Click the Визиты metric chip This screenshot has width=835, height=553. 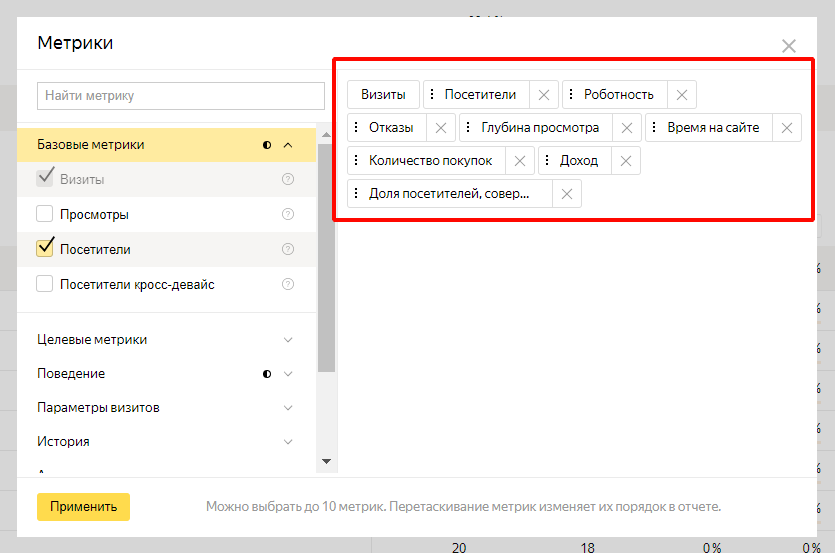[x=383, y=95]
